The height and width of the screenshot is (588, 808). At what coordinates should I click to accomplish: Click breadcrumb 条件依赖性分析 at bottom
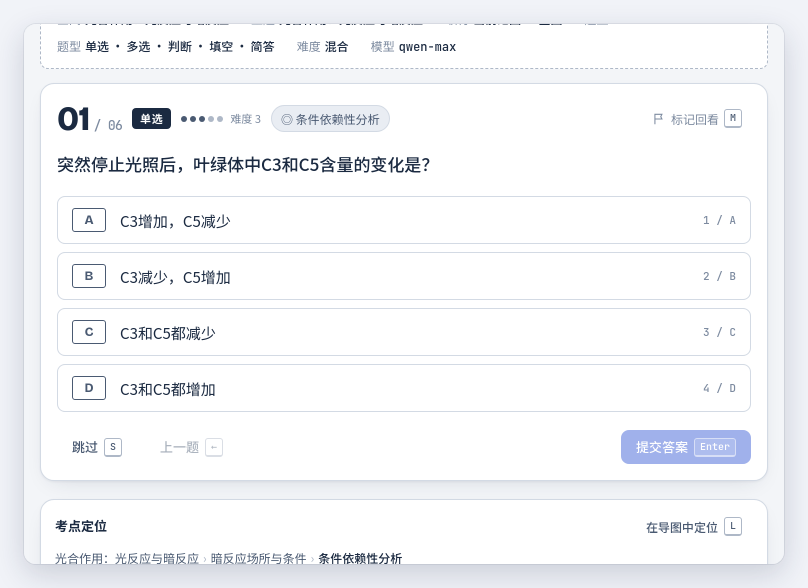(360, 559)
